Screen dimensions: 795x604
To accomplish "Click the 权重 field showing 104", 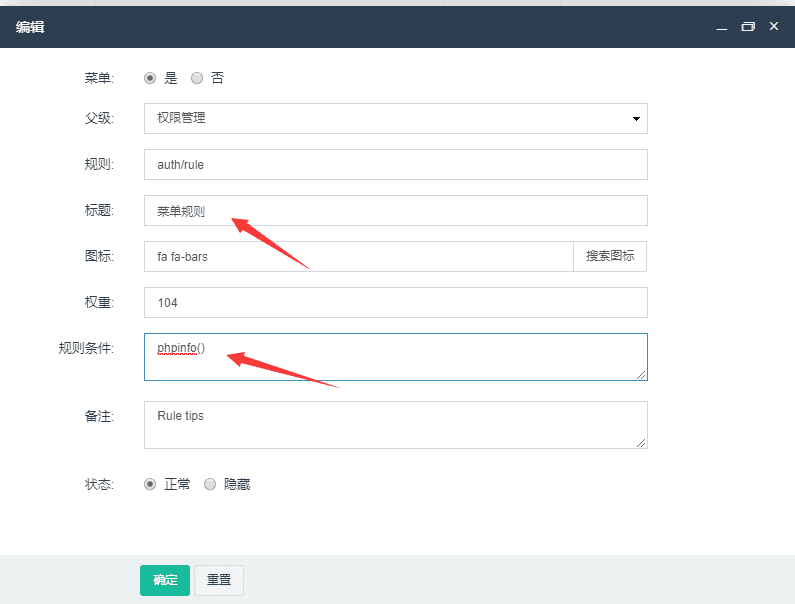I will [395, 303].
